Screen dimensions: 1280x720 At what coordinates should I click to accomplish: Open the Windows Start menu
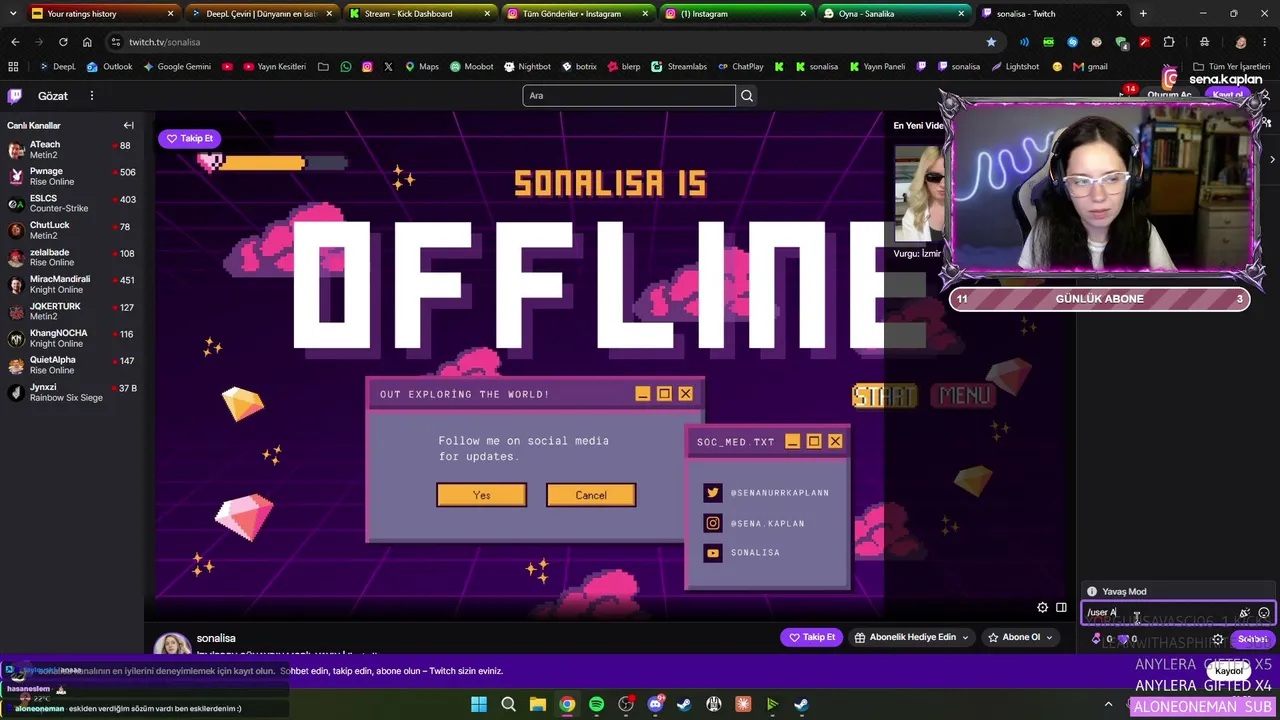479,704
